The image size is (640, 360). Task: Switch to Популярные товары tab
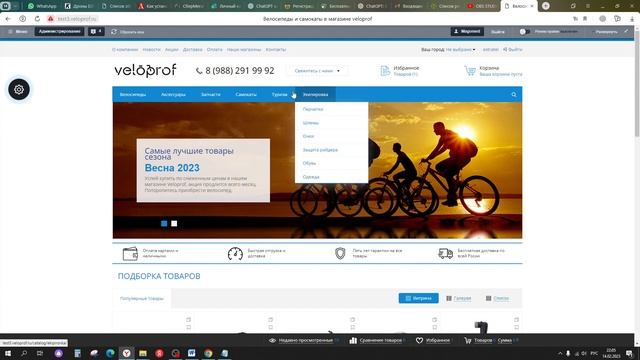point(142,298)
